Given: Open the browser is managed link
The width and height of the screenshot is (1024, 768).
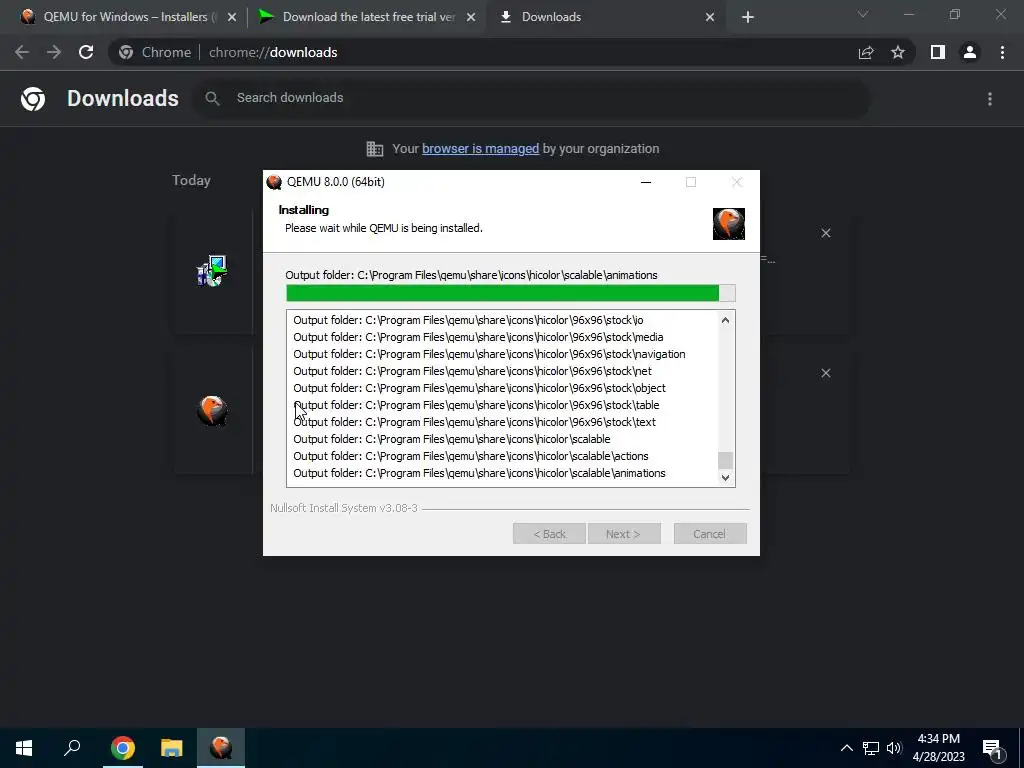Looking at the screenshot, I should coord(481,149).
